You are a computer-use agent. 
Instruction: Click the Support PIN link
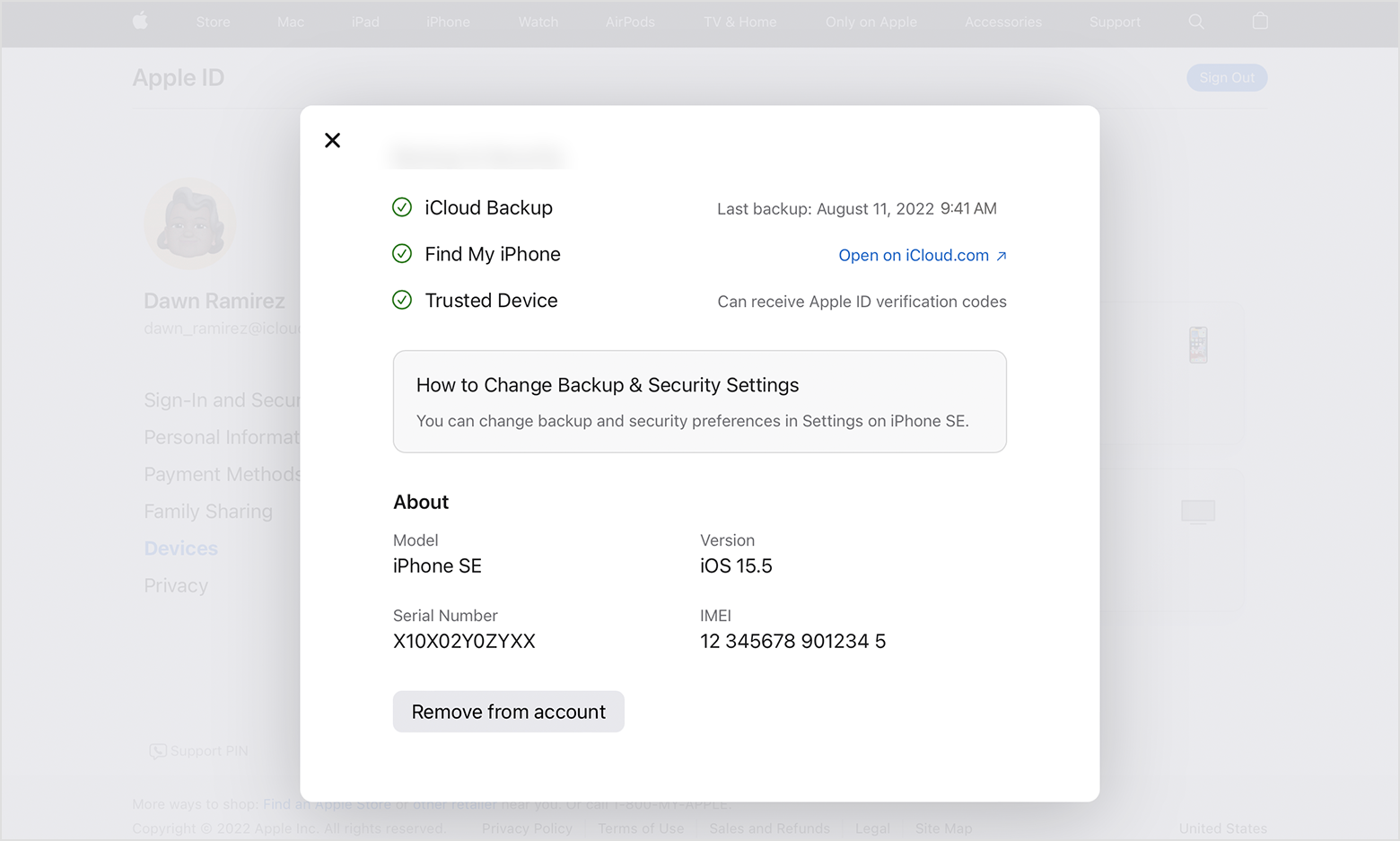coord(209,751)
